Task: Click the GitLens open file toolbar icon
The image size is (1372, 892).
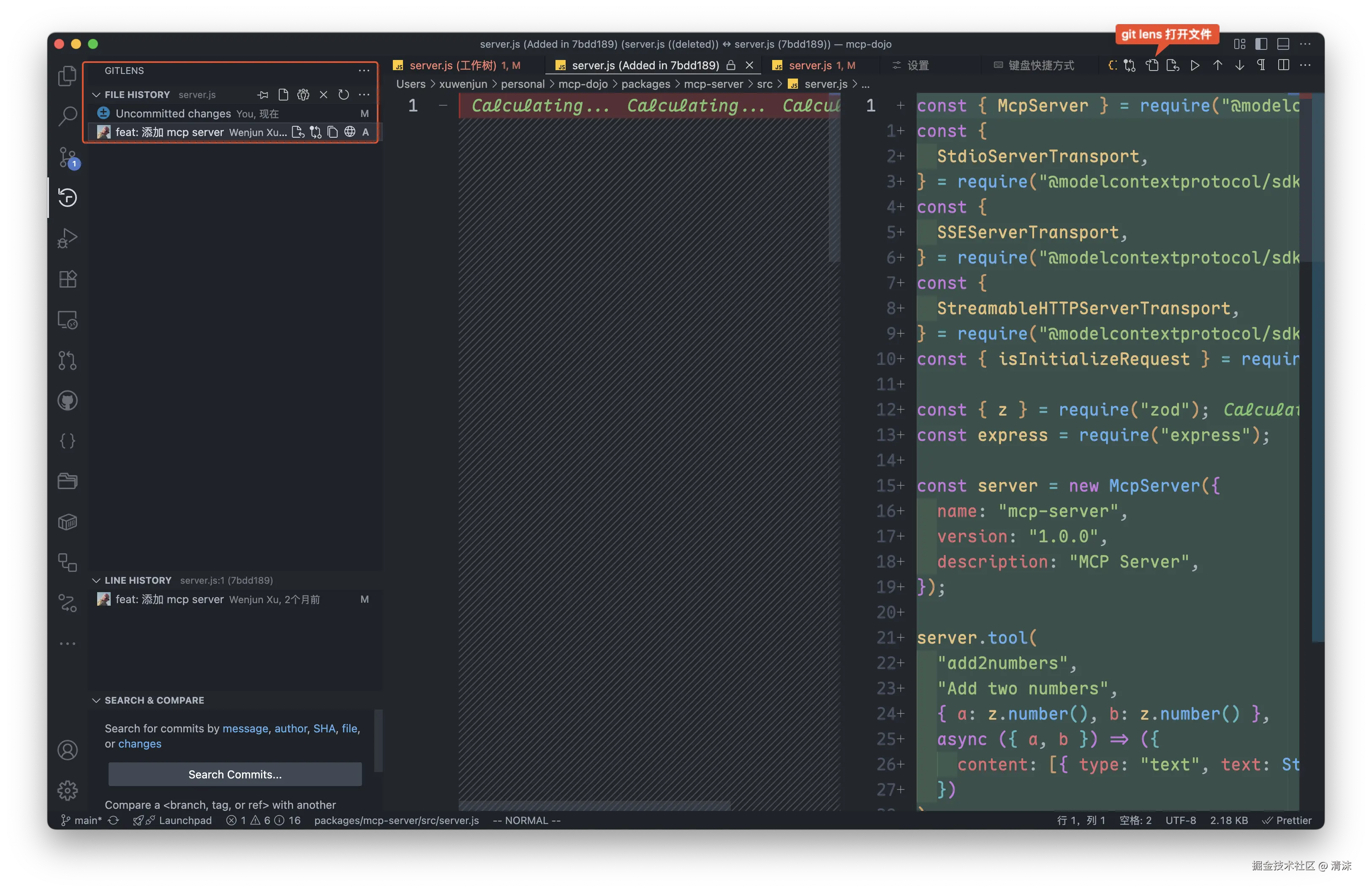Action: [1152, 65]
